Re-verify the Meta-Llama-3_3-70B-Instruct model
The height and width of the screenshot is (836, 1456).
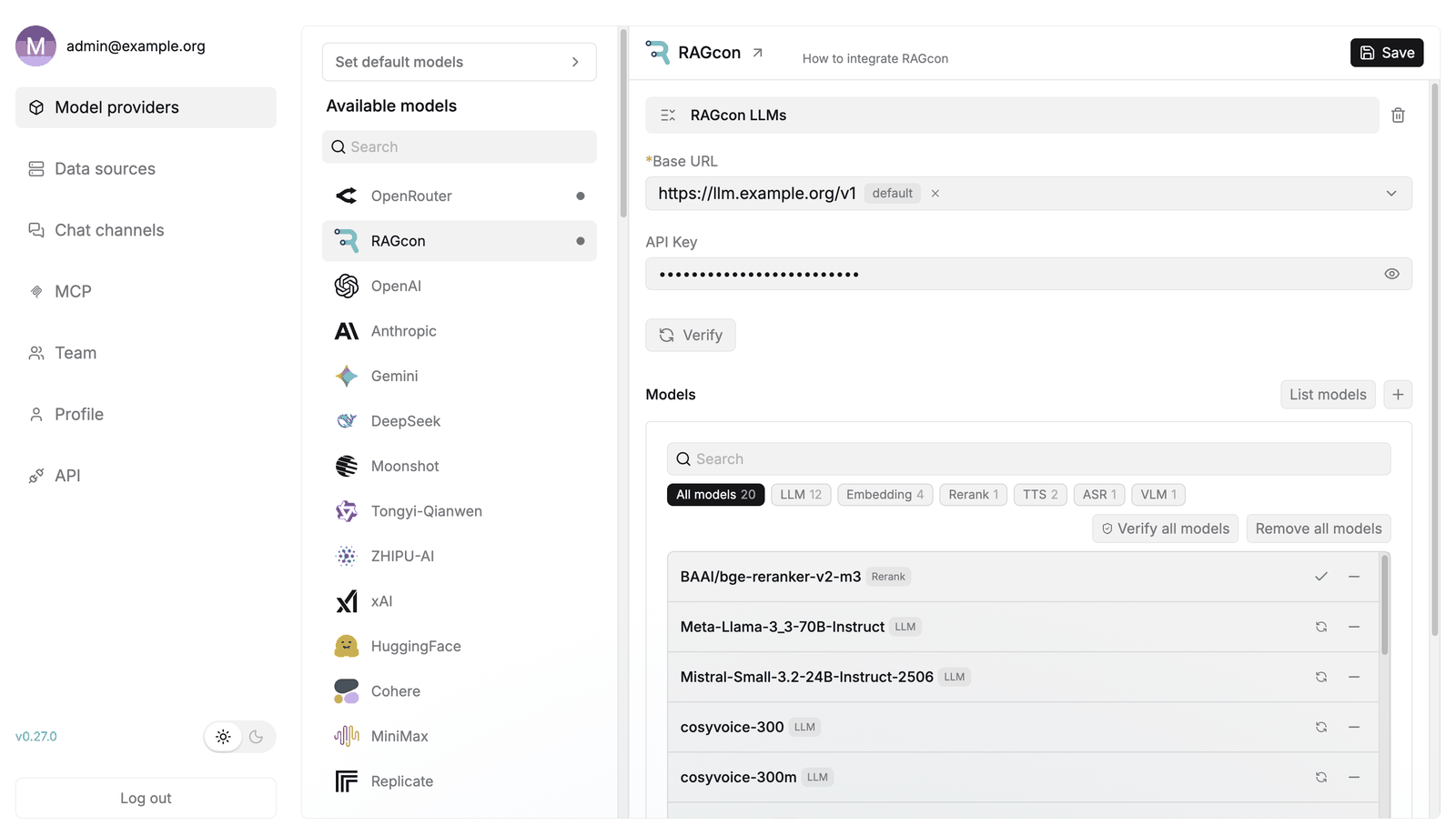1320,627
